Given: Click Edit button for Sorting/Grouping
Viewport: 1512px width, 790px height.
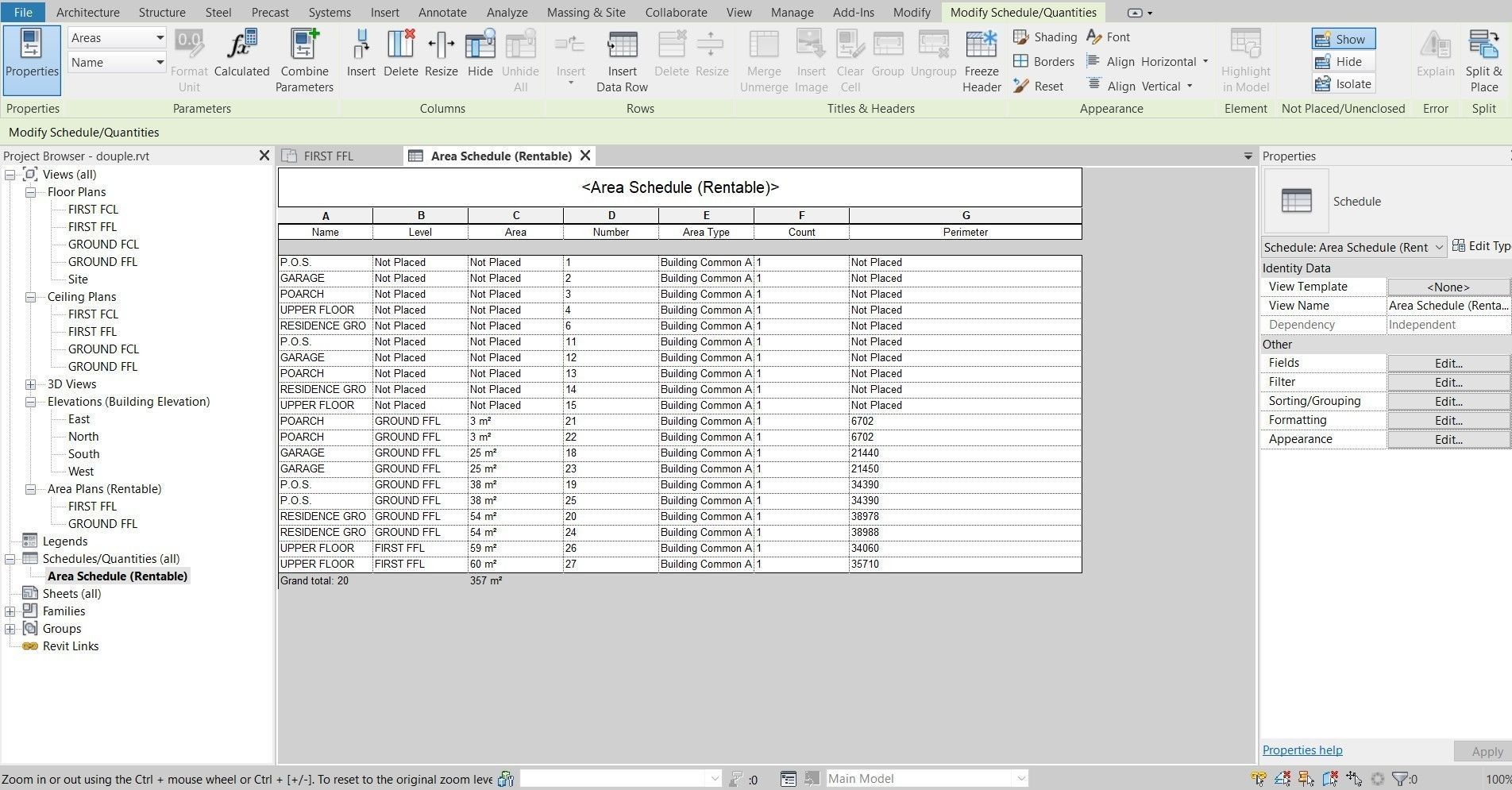Looking at the screenshot, I should (x=1448, y=401).
